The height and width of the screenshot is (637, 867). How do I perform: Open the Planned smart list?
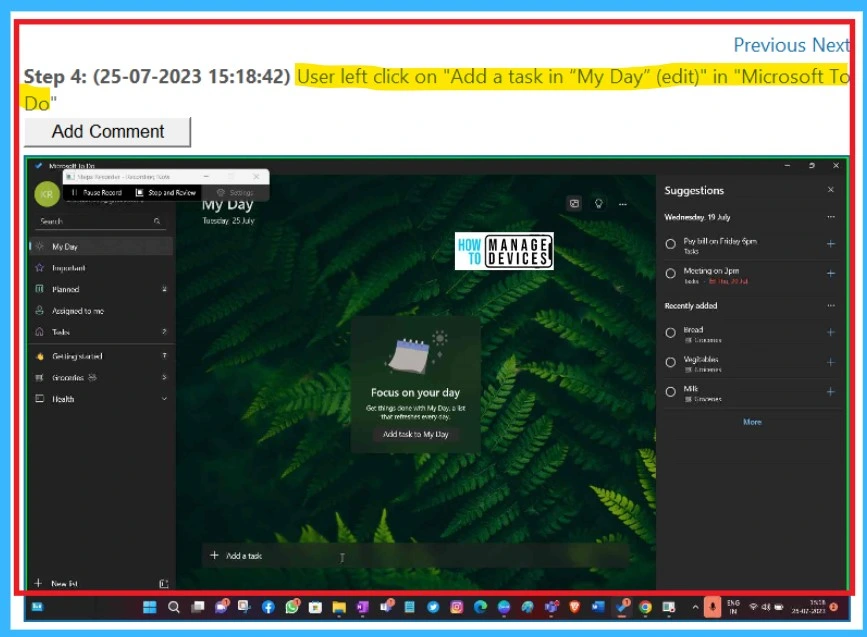101,289
